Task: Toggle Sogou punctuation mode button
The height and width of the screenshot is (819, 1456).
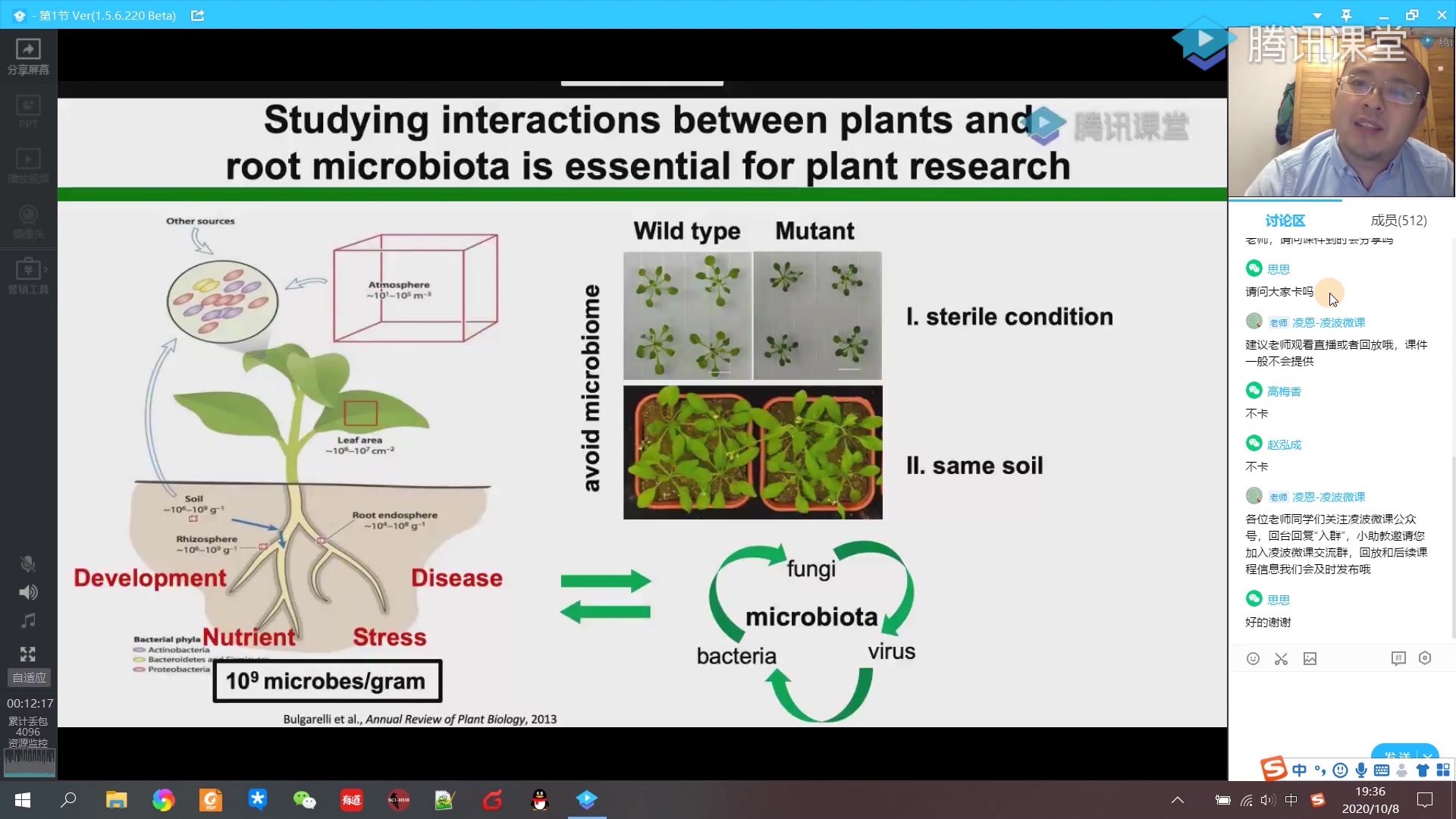Action: click(1320, 770)
